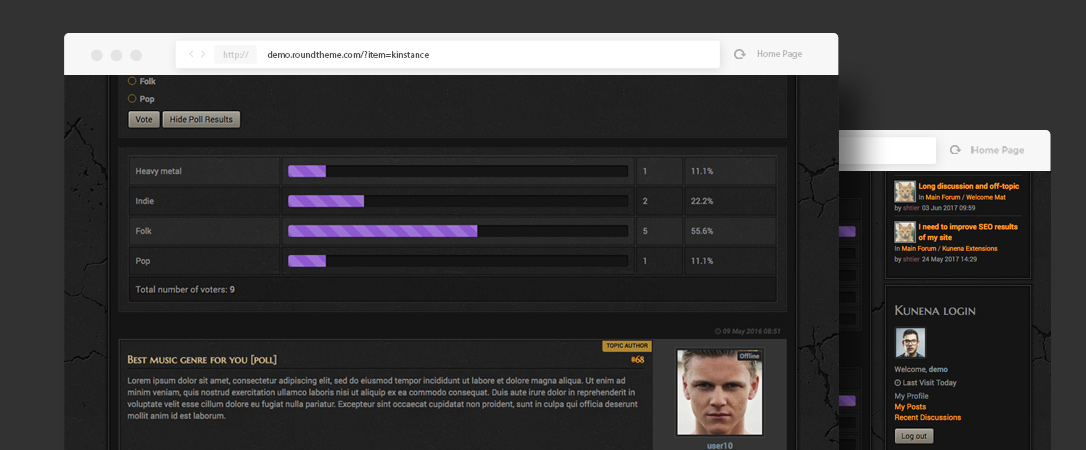Click the browser back arrow icon
This screenshot has height=450, width=1086.
[x=191, y=54]
